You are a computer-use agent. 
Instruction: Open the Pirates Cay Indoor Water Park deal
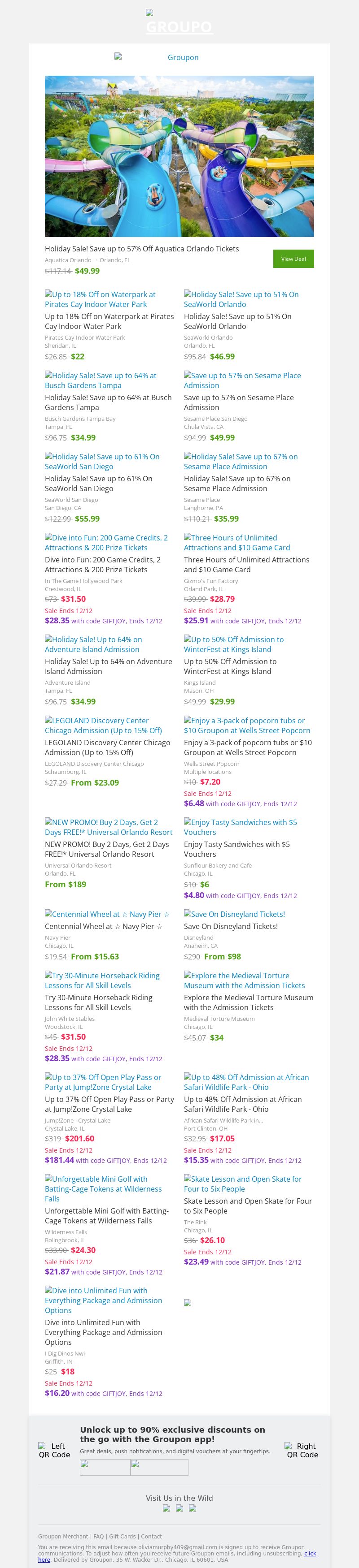[100, 299]
